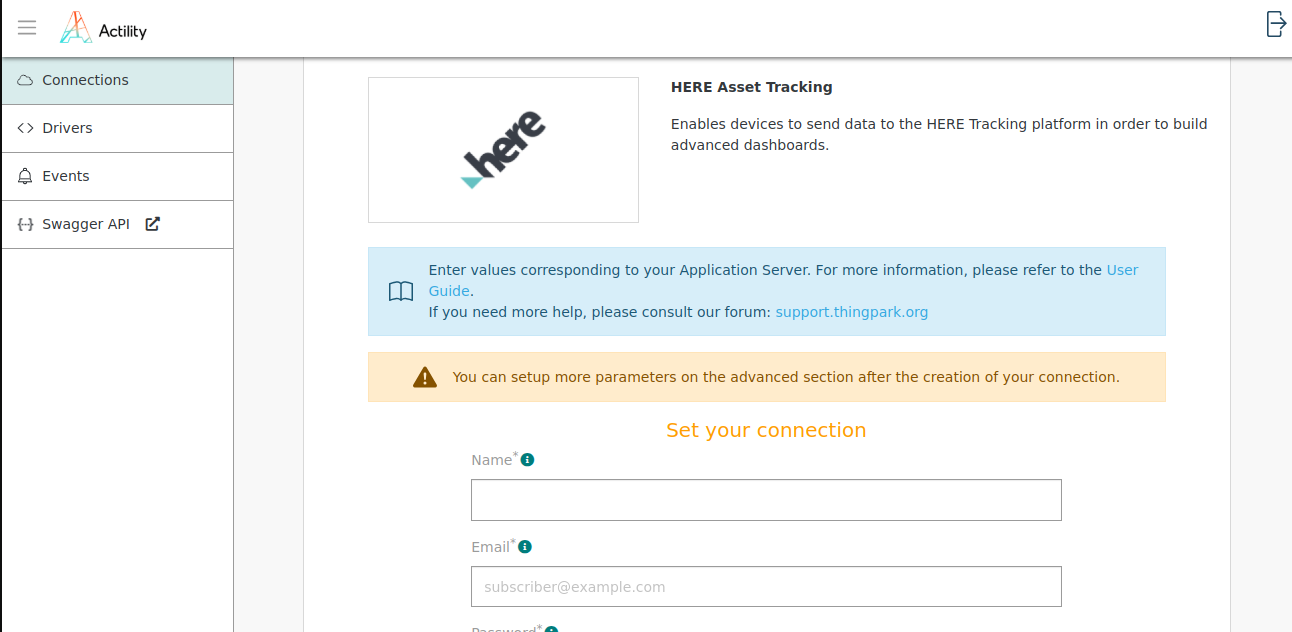Click the braces icon beside Swagger API

[x=26, y=224]
